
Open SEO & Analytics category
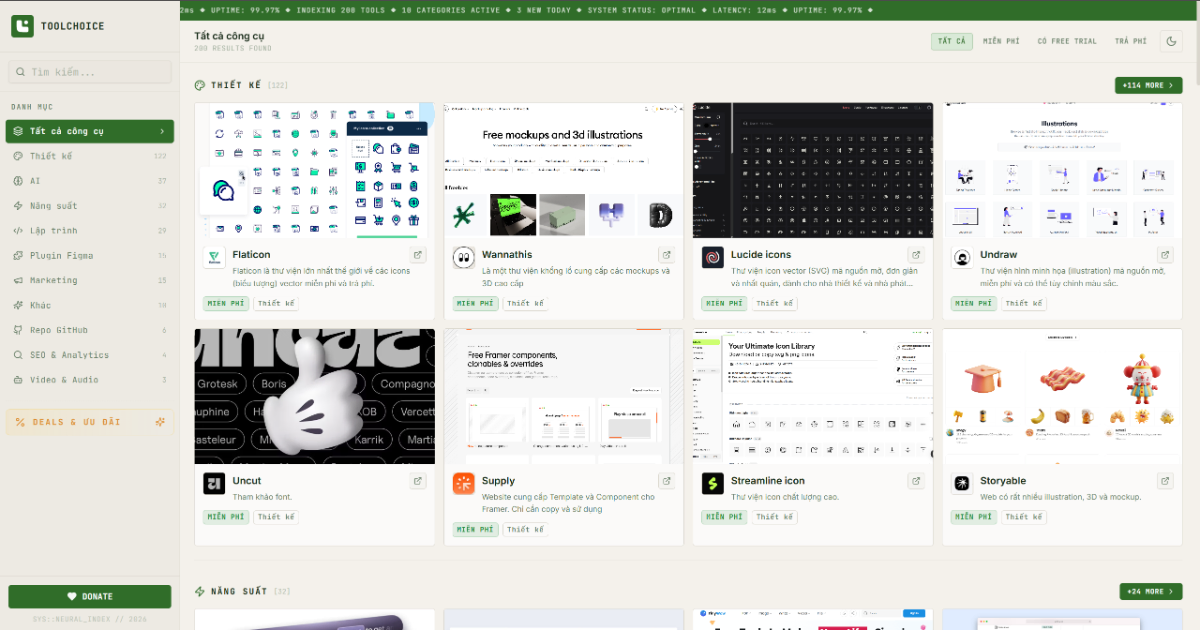90,355
